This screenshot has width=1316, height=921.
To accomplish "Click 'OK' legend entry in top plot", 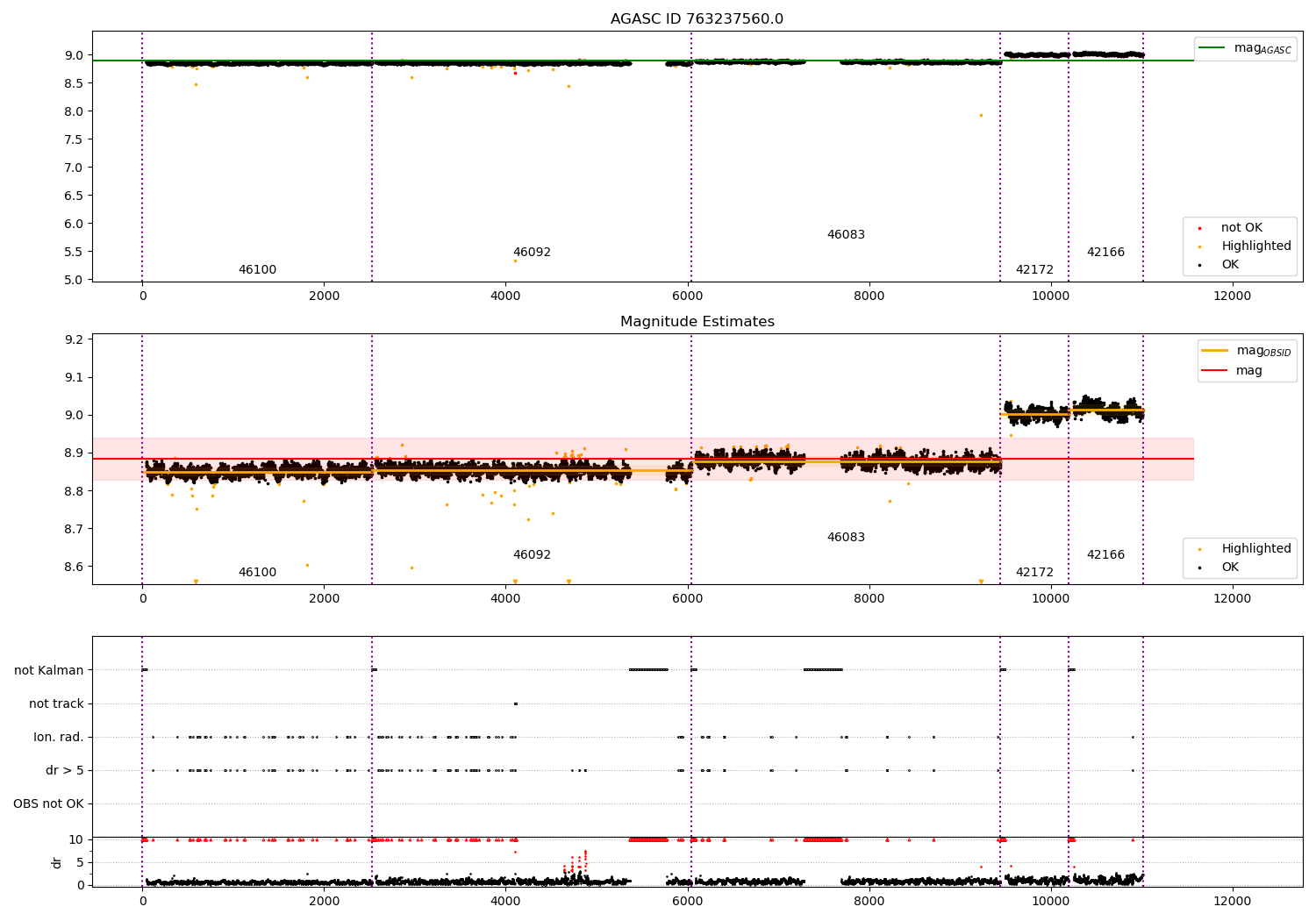I will (x=1230, y=265).
